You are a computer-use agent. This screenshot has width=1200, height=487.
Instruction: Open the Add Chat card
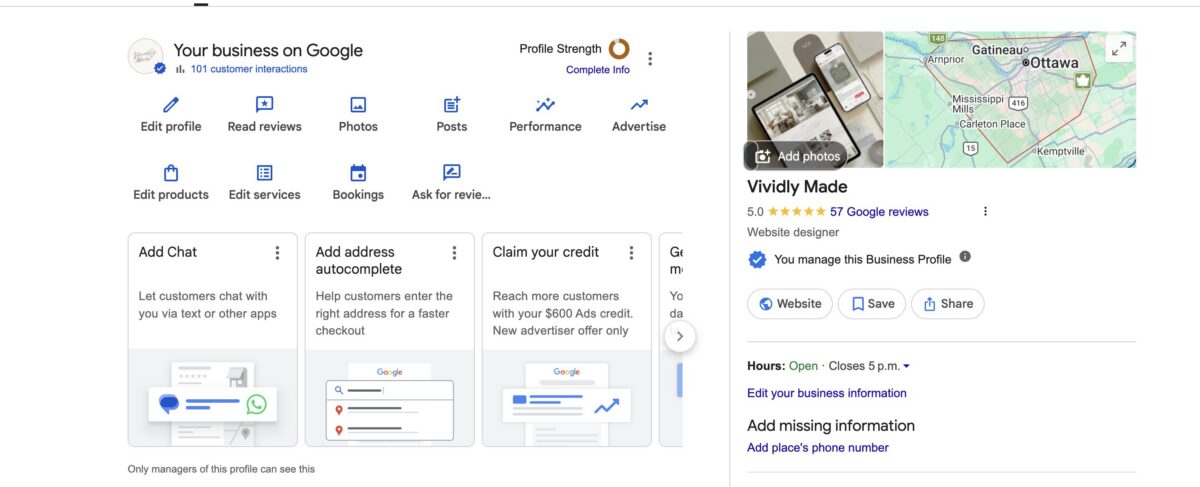click(x=213, y=340)
